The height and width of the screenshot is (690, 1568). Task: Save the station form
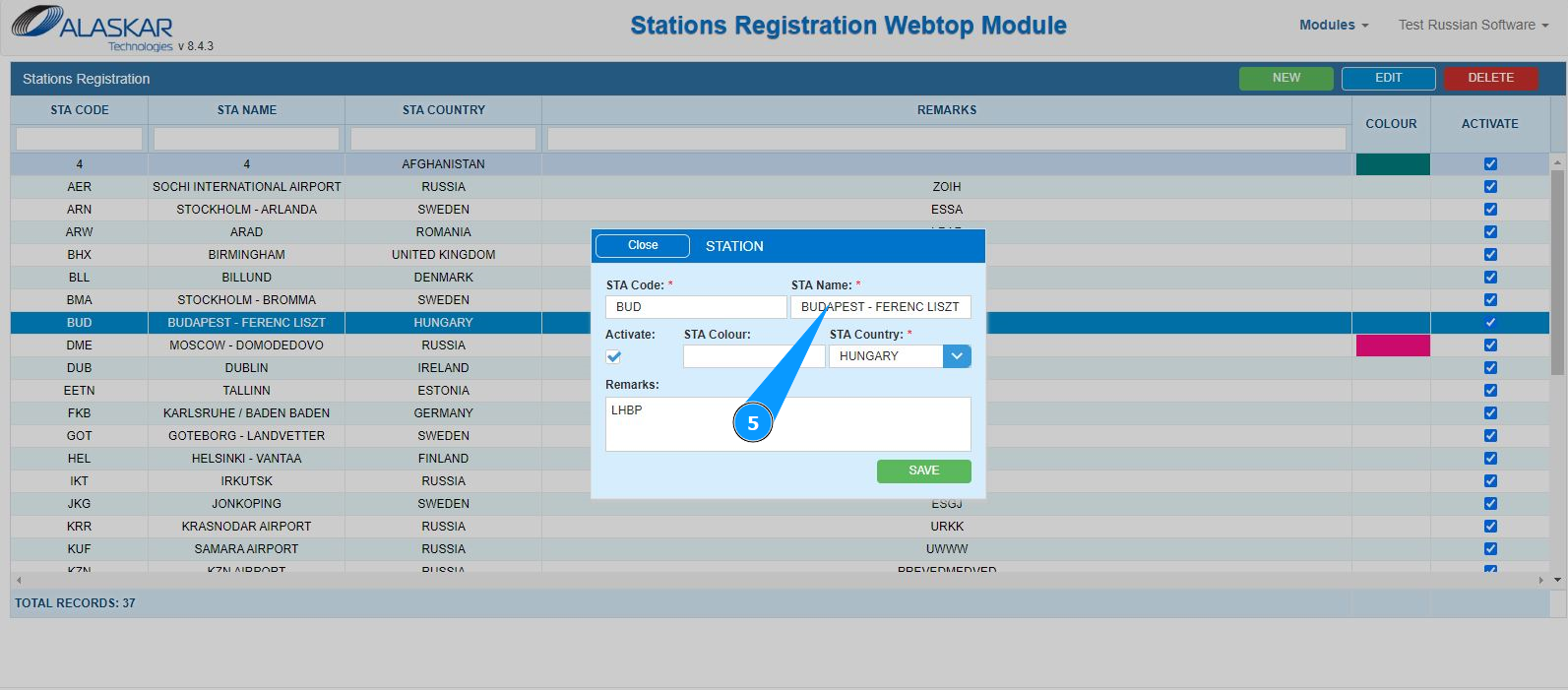point(923,470)
